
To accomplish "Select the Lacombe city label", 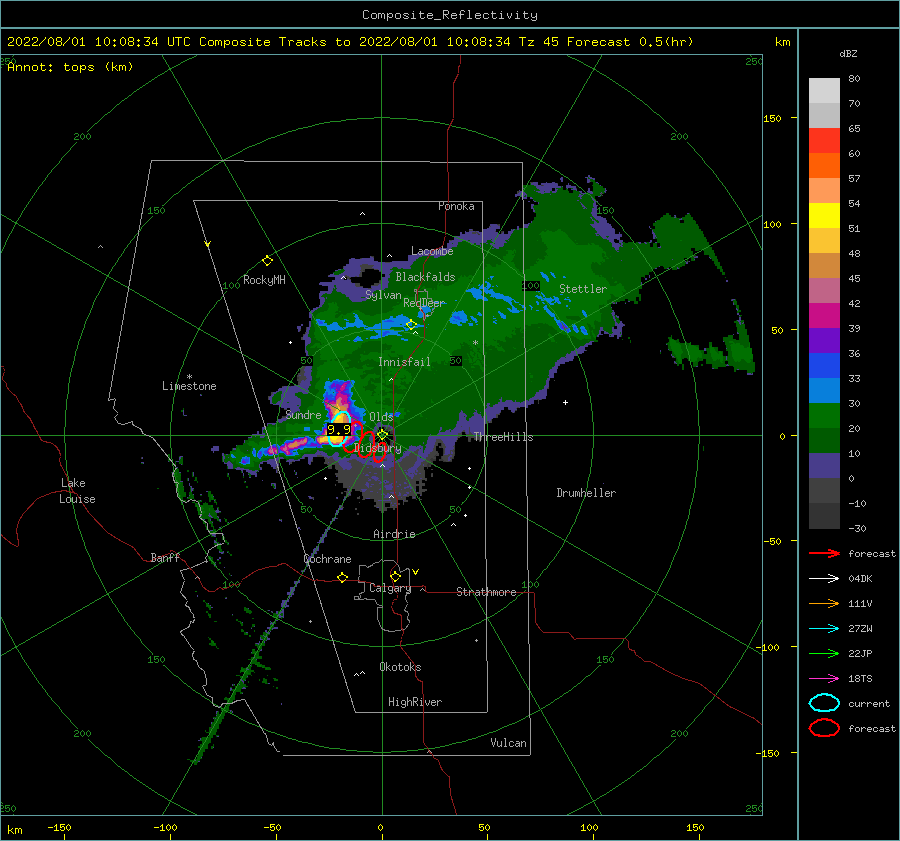I will (432, 251).
